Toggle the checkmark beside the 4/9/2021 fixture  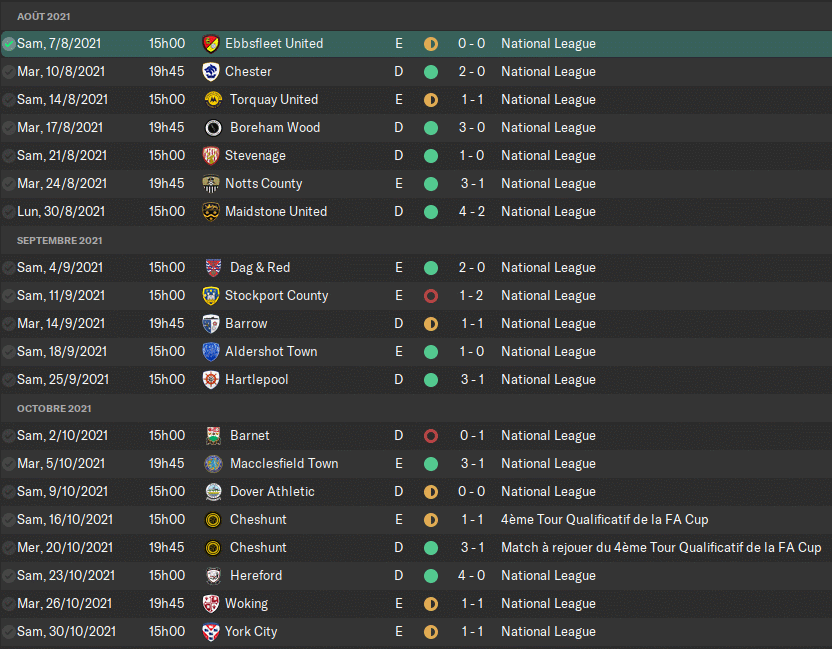[x=9, y=268]
